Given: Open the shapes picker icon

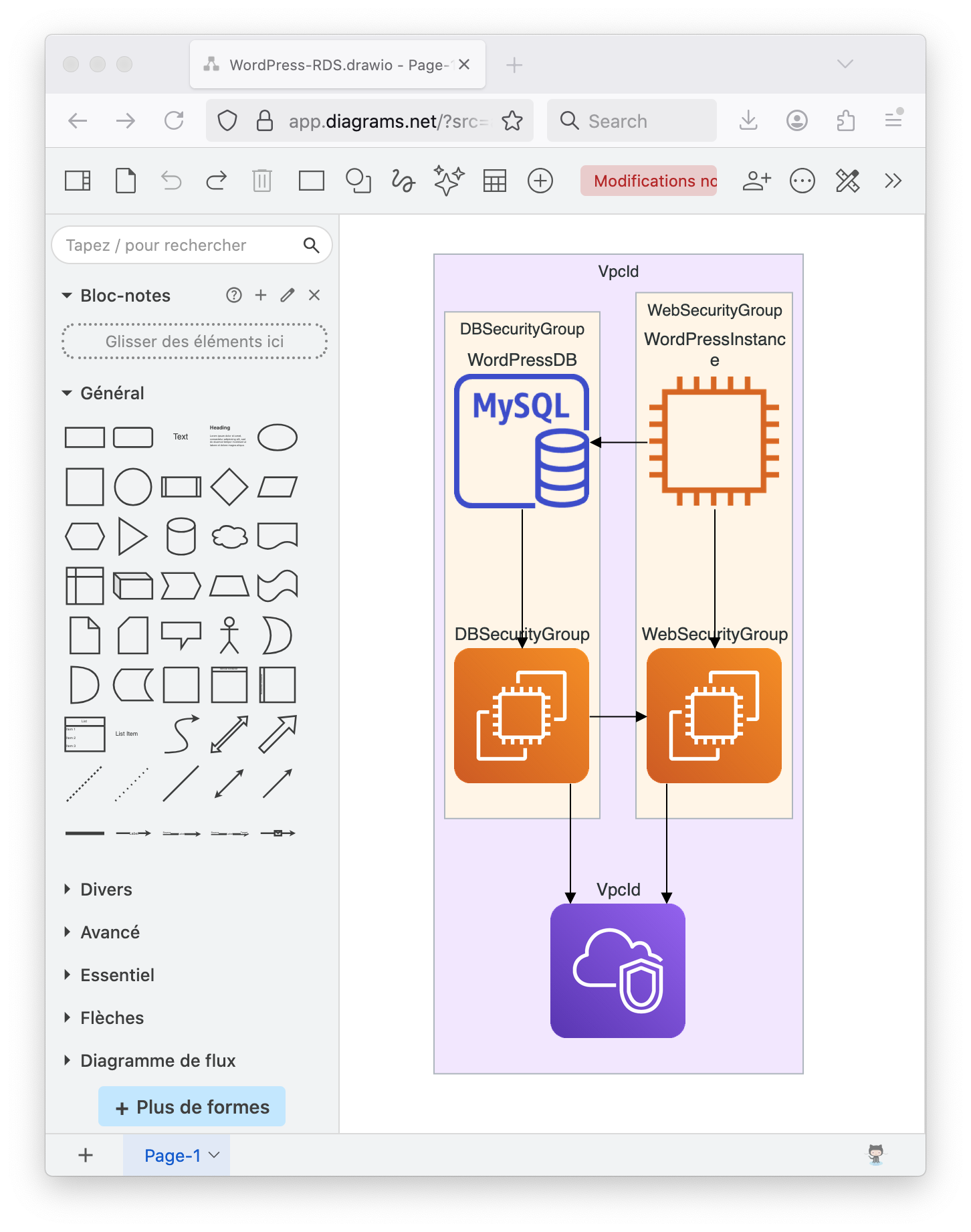Looking at the screenshot, I should [x=358, y=181].
